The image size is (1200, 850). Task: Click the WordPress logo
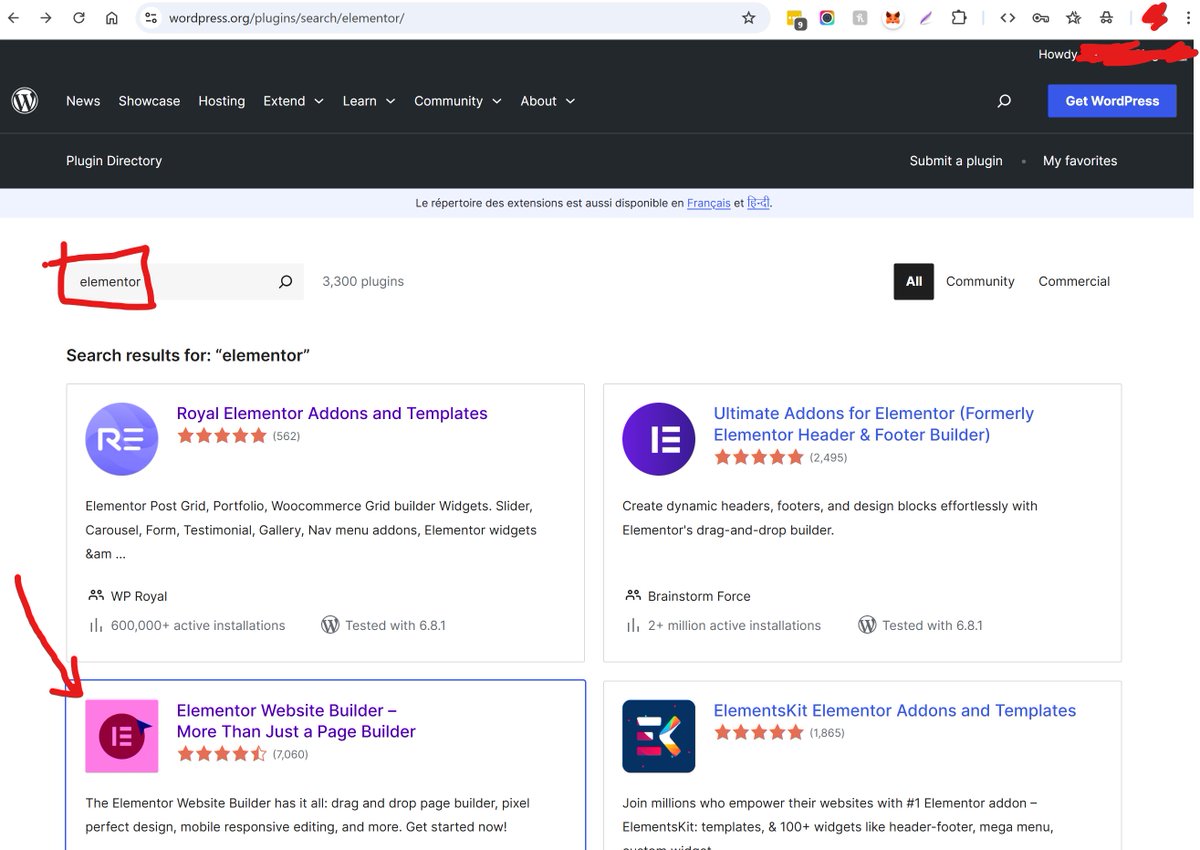25,101
